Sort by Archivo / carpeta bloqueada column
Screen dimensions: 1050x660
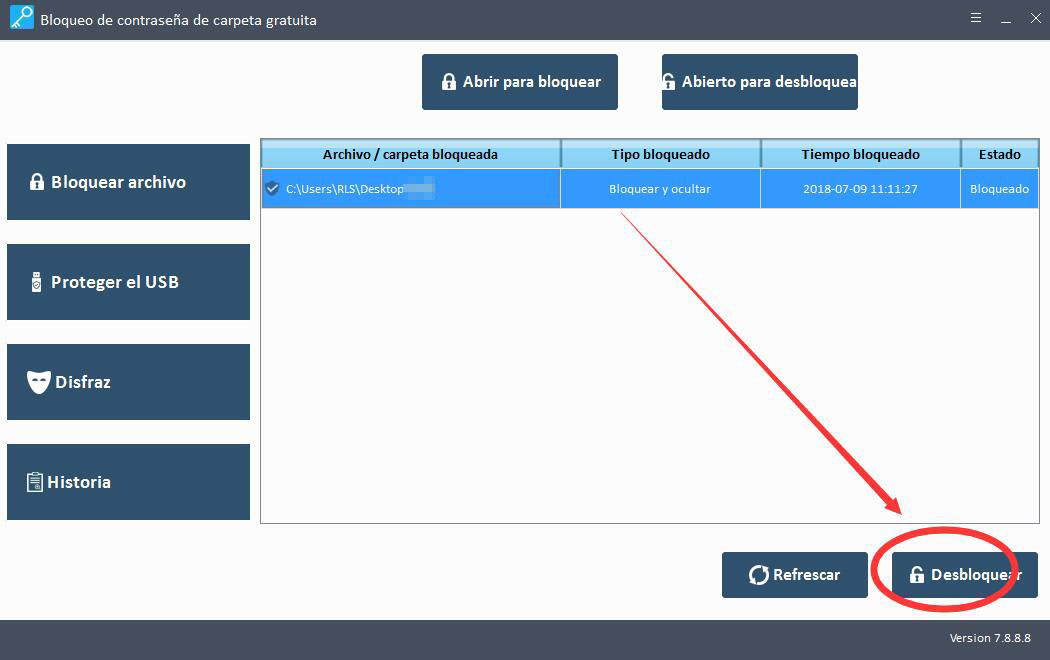click(410, 154)
